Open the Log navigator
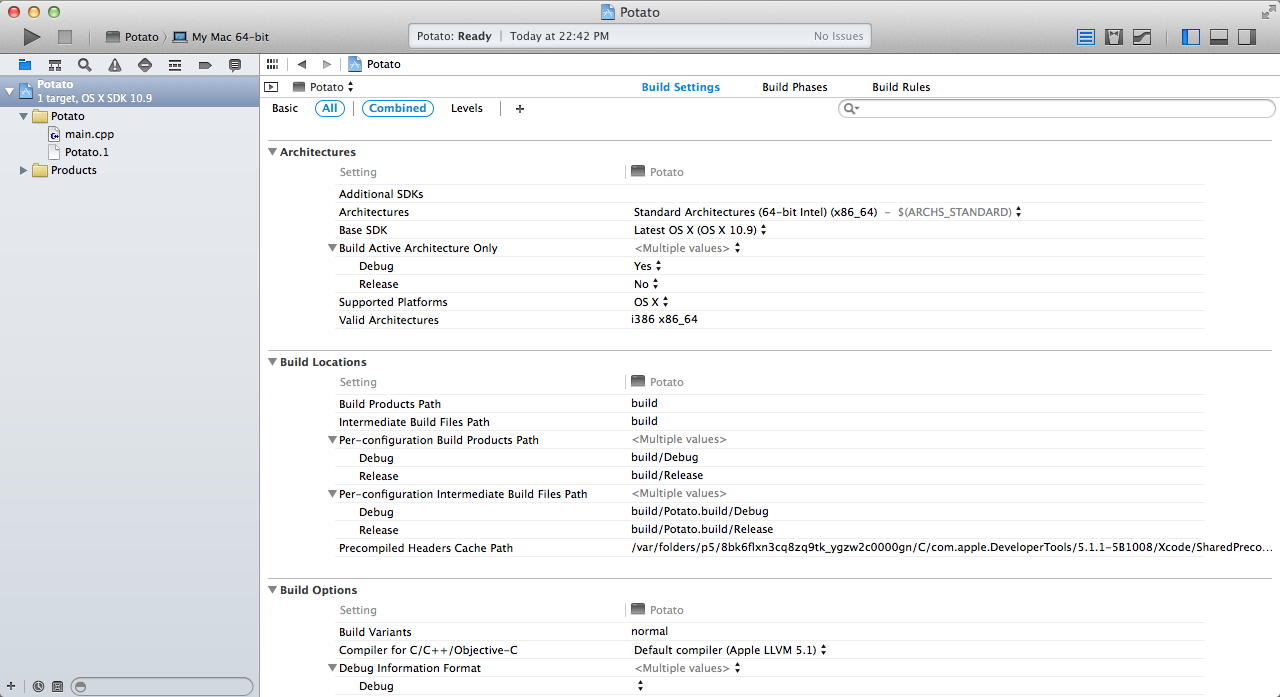The width and height of the screenshot is (1280, 697). [x=235, y=65]
